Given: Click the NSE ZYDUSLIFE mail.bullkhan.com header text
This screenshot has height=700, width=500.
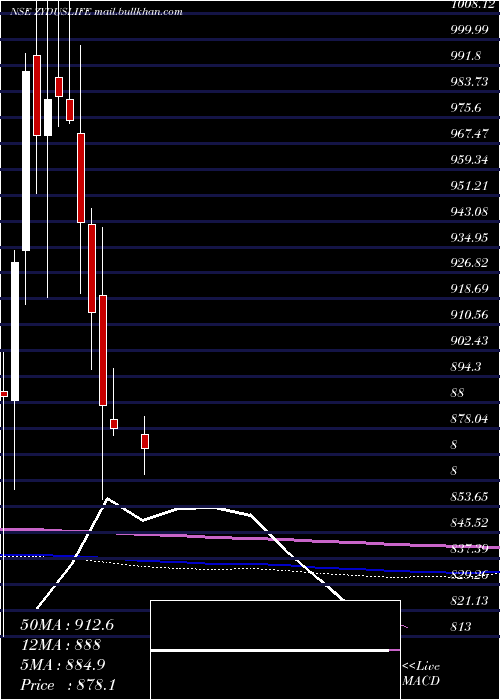Looking at the screenshot, I should click(x=96, y=12).
